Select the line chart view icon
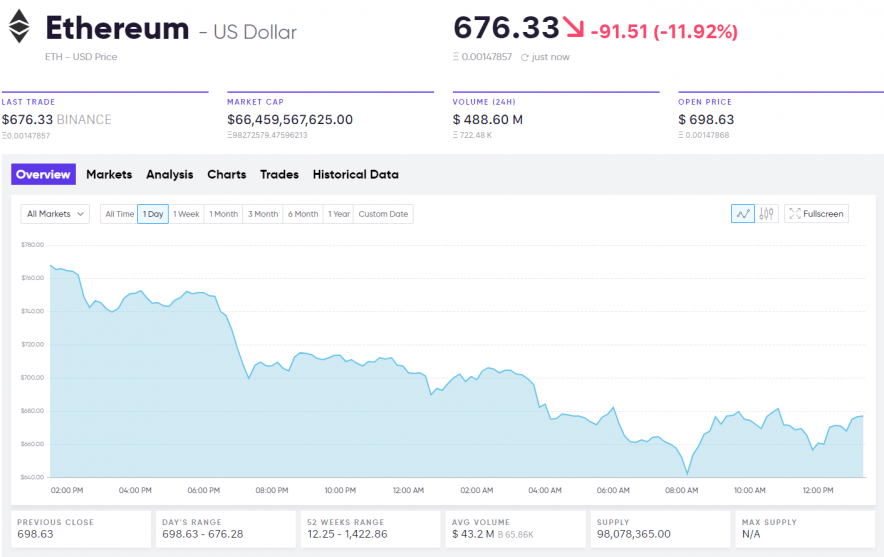 coord(742,214)
